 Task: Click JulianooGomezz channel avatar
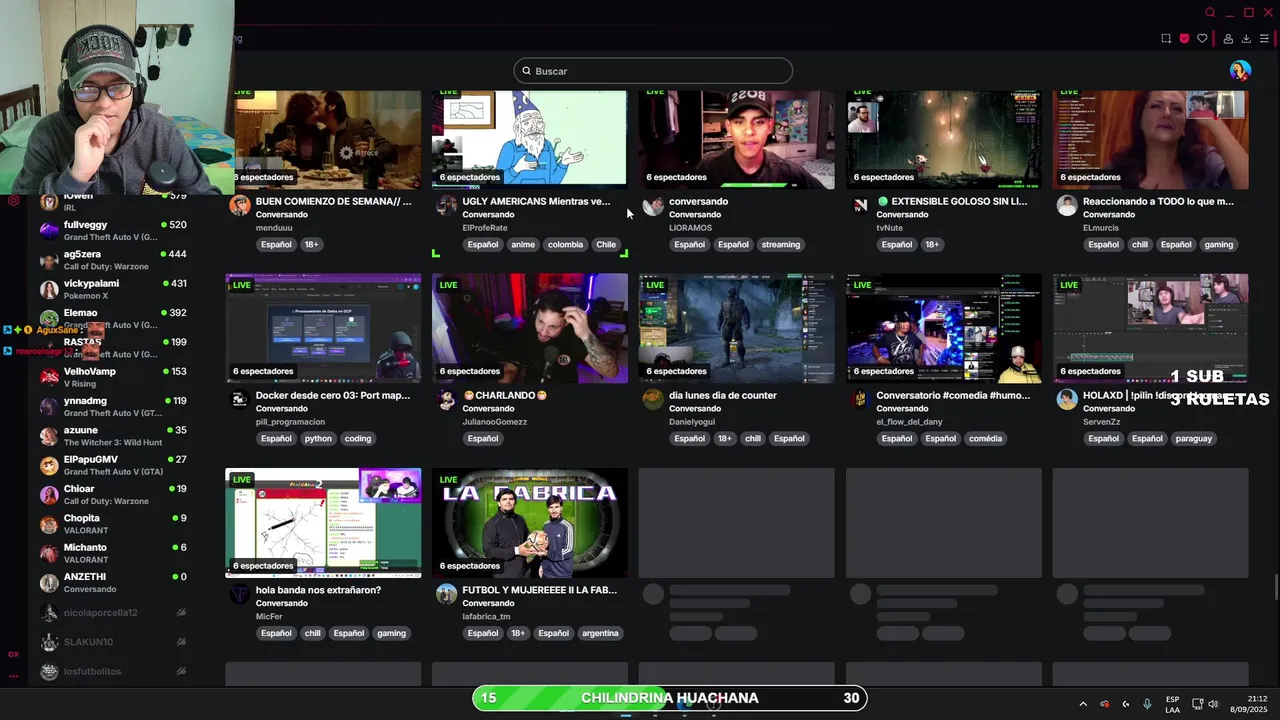coord(446,400)
